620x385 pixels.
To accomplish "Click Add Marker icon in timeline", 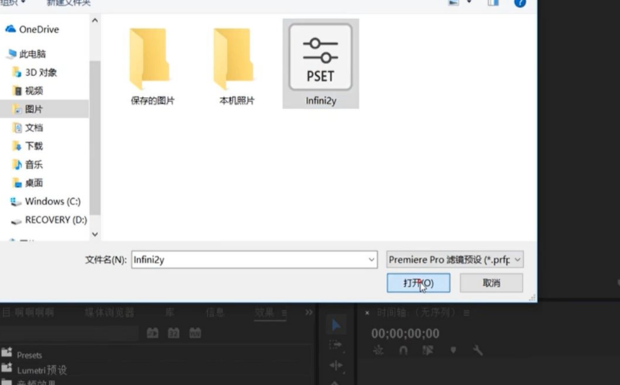I will pyautogui.click(x=453, y=350).
